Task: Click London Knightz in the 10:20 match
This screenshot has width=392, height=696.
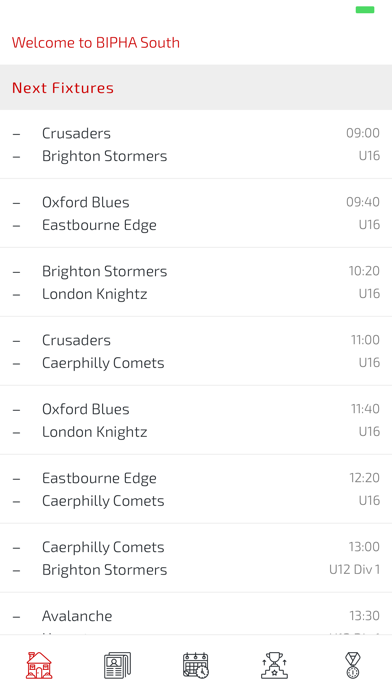Action: coord(95,294)
